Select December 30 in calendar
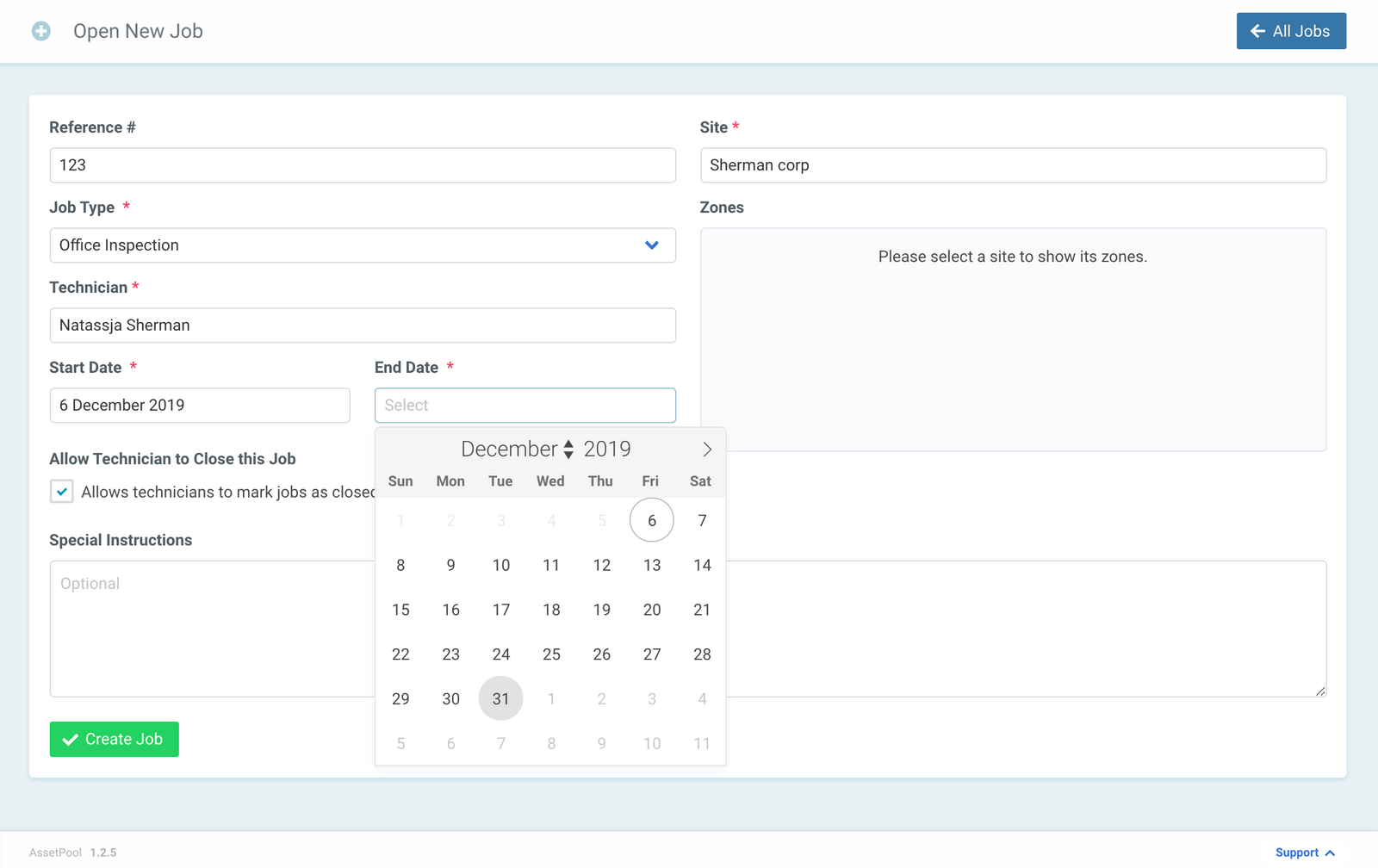 (450, 699)
